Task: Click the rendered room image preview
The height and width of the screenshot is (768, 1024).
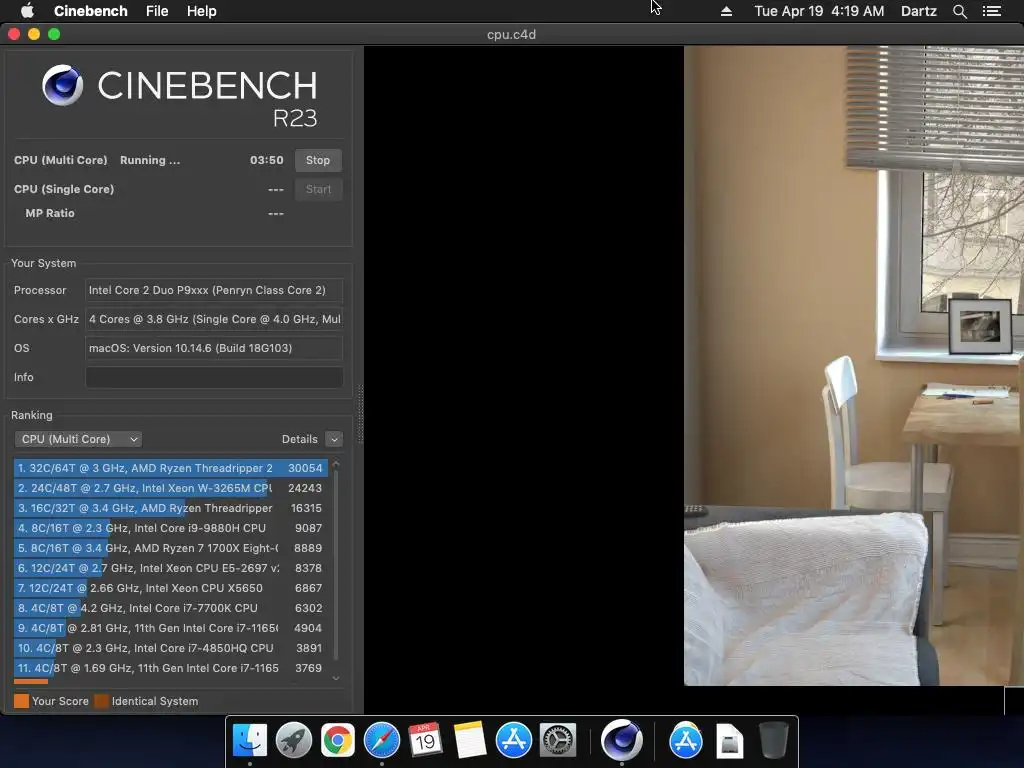Action: 854,366
